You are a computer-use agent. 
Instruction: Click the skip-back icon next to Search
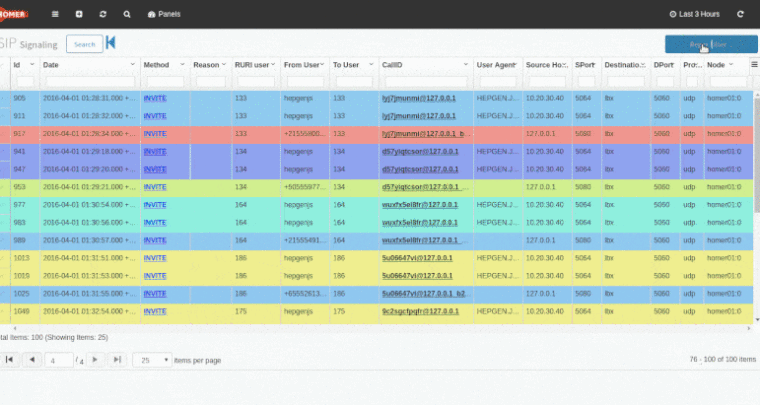tap(111, 43)
